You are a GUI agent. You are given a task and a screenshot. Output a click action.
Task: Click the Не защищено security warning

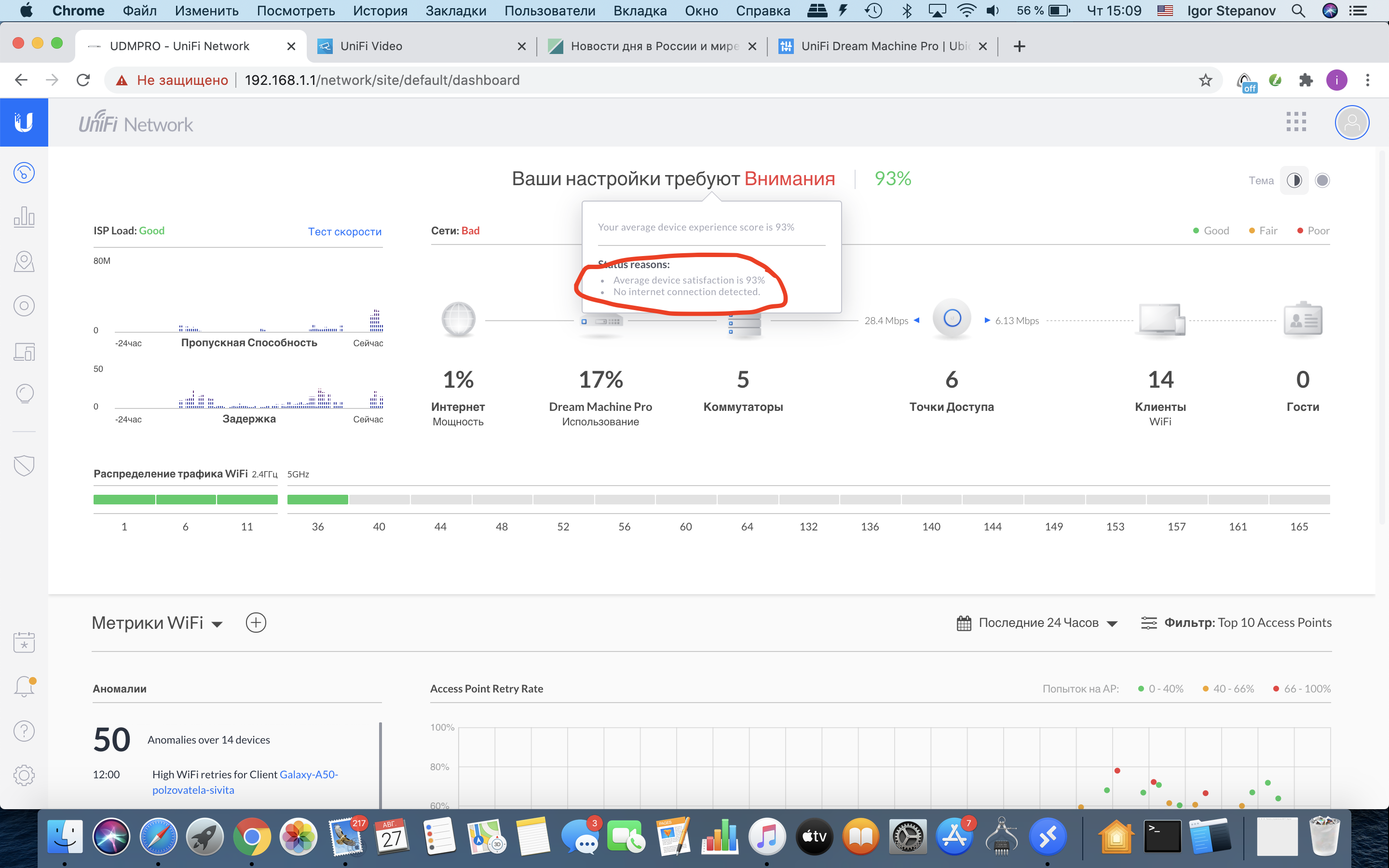click(172, 81)
